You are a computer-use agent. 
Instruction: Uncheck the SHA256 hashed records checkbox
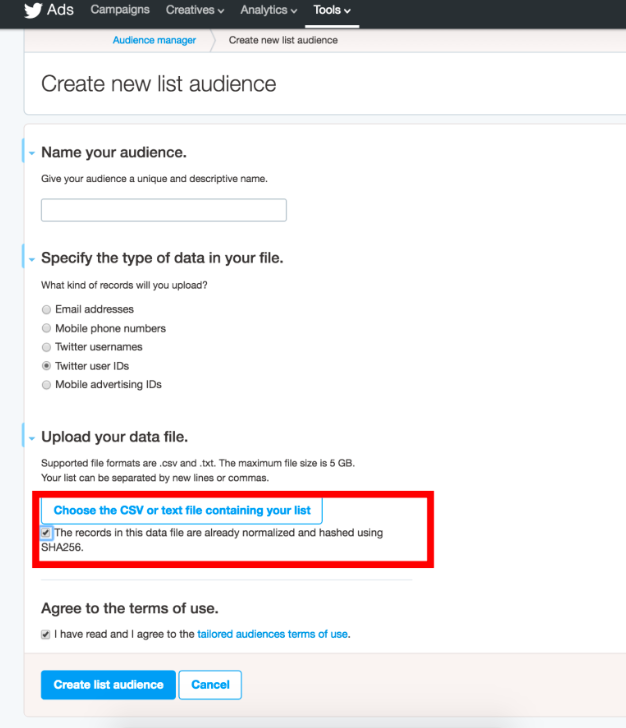point(46,533)
